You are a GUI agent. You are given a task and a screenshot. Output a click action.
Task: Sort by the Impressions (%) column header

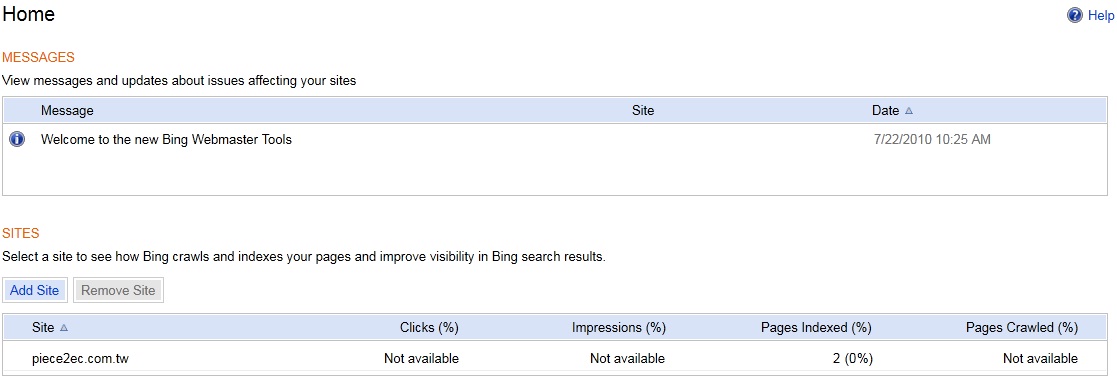point(618,328)
